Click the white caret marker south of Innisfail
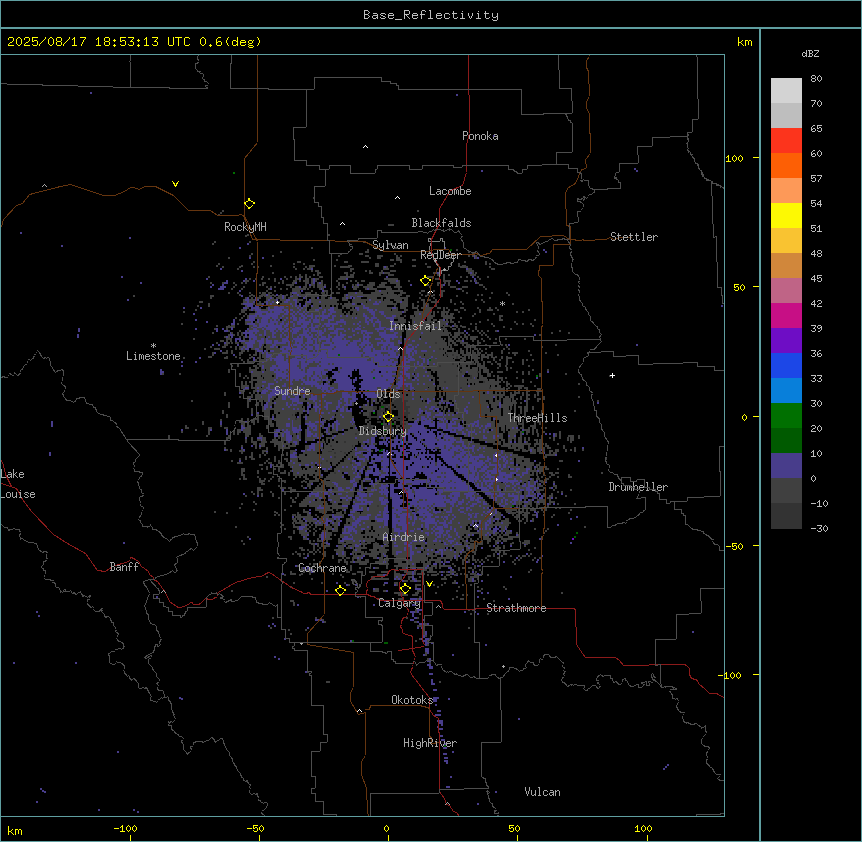The image size is (862, 842). 401,349
